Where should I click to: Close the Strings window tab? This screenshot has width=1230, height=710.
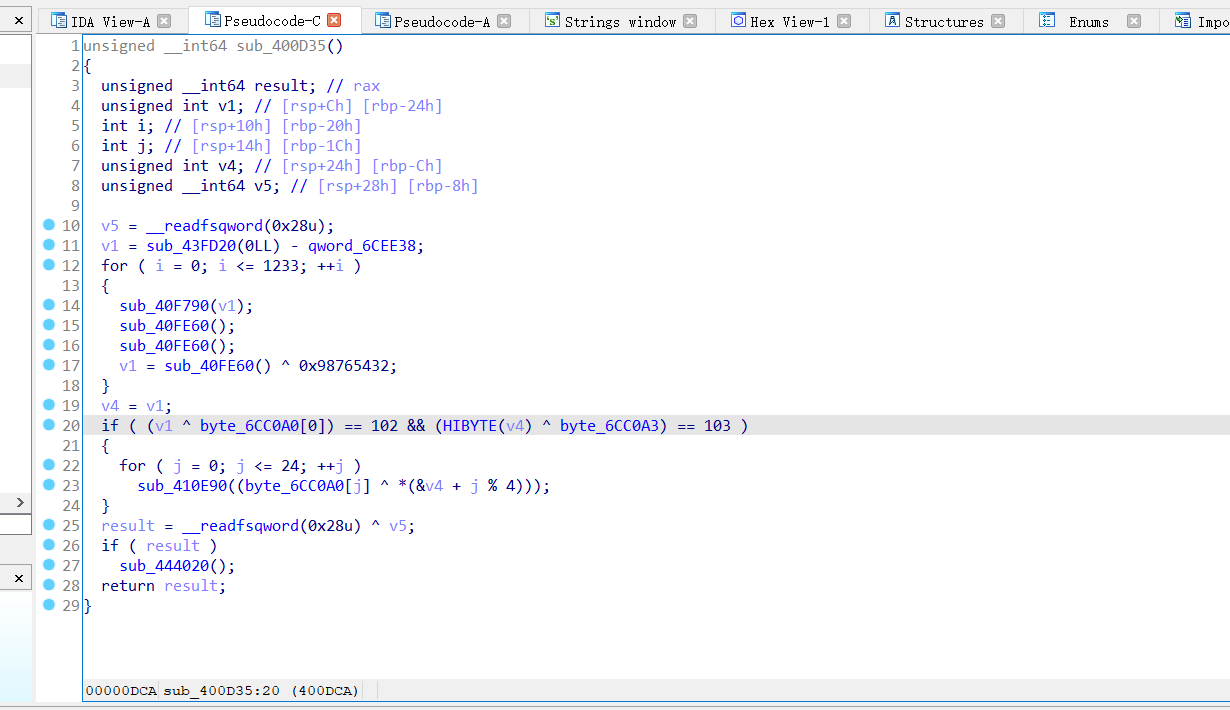click(690, 21)
